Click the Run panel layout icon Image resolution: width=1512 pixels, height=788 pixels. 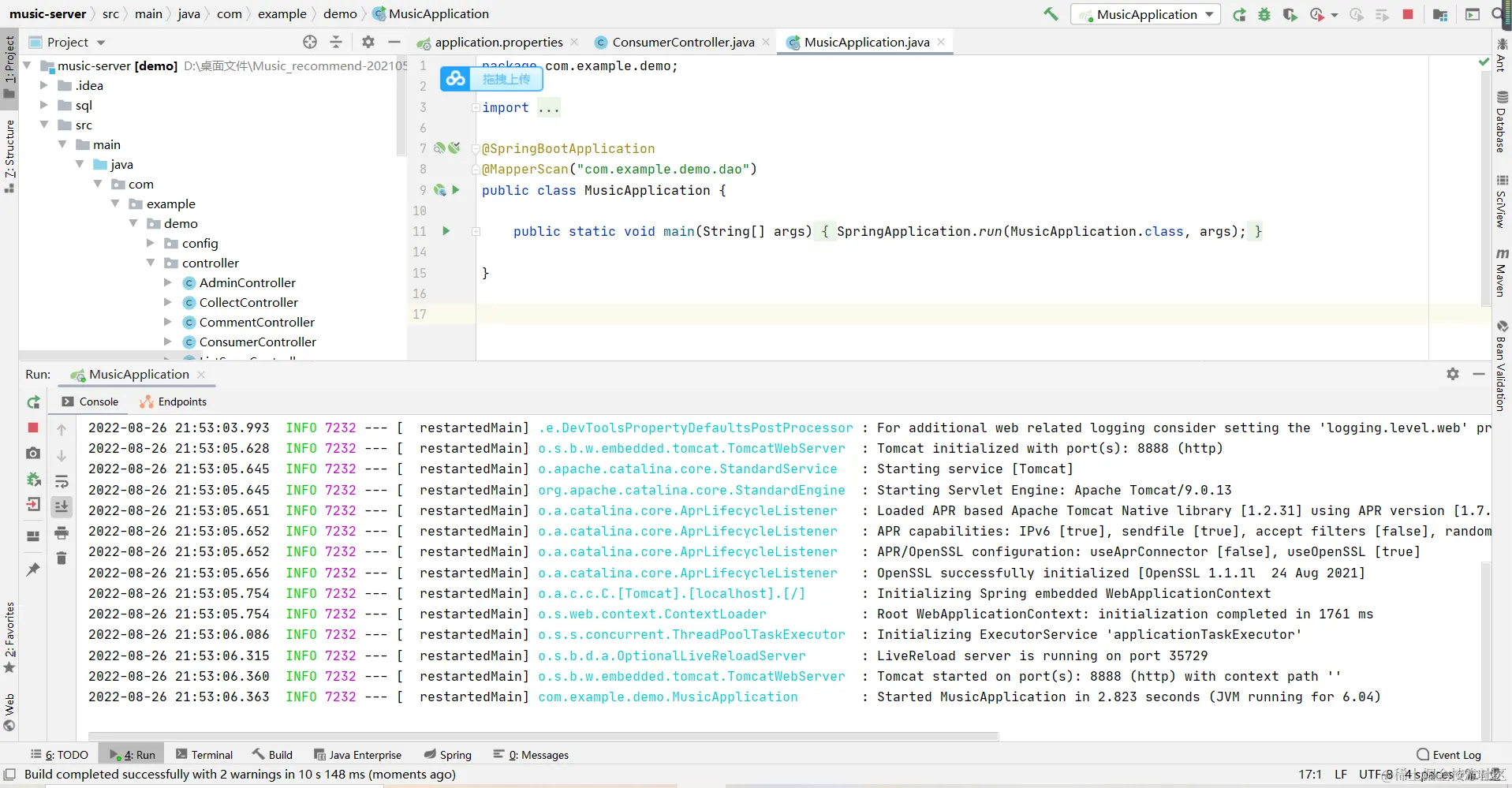click(x=33, y=536)
